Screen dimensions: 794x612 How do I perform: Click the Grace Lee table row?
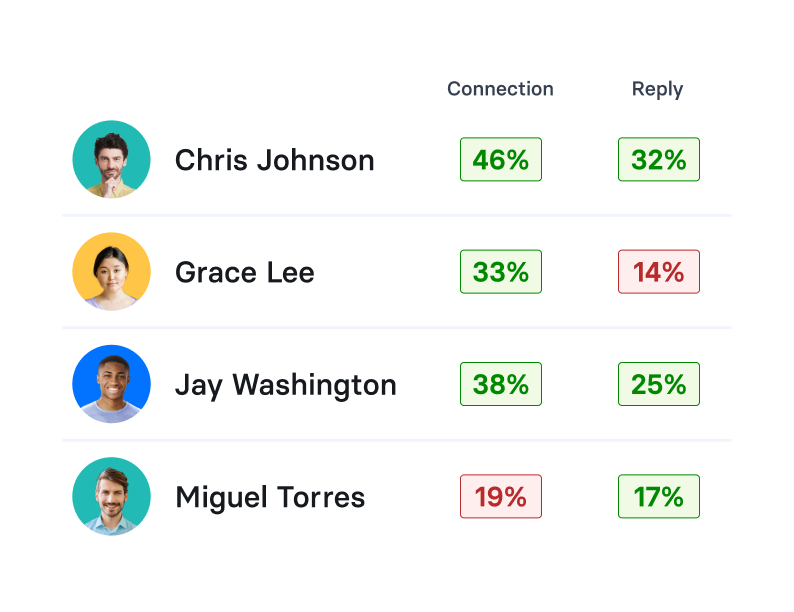tap(397, 272)
